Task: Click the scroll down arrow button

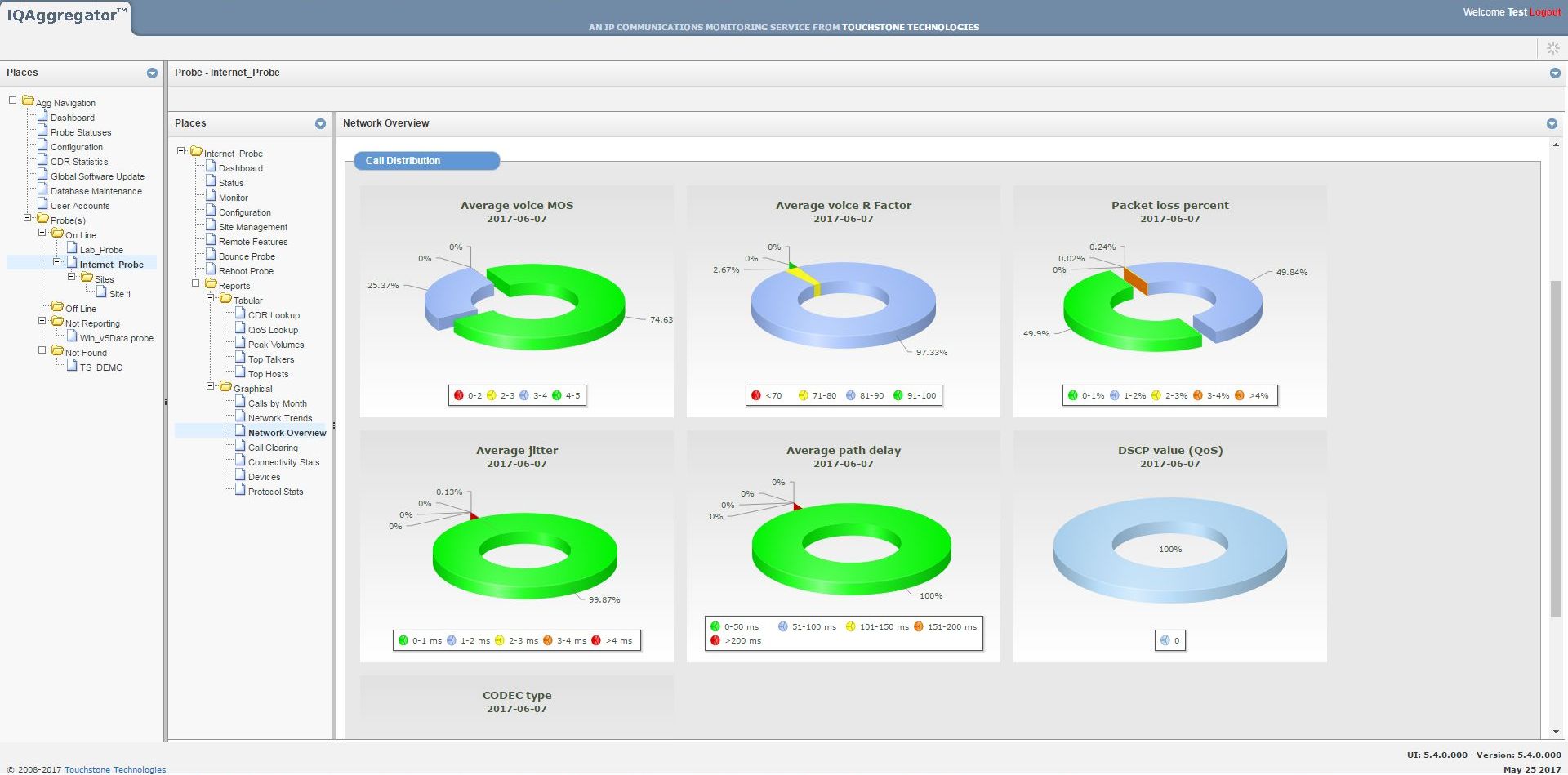Action: (x=1555, y=732)
